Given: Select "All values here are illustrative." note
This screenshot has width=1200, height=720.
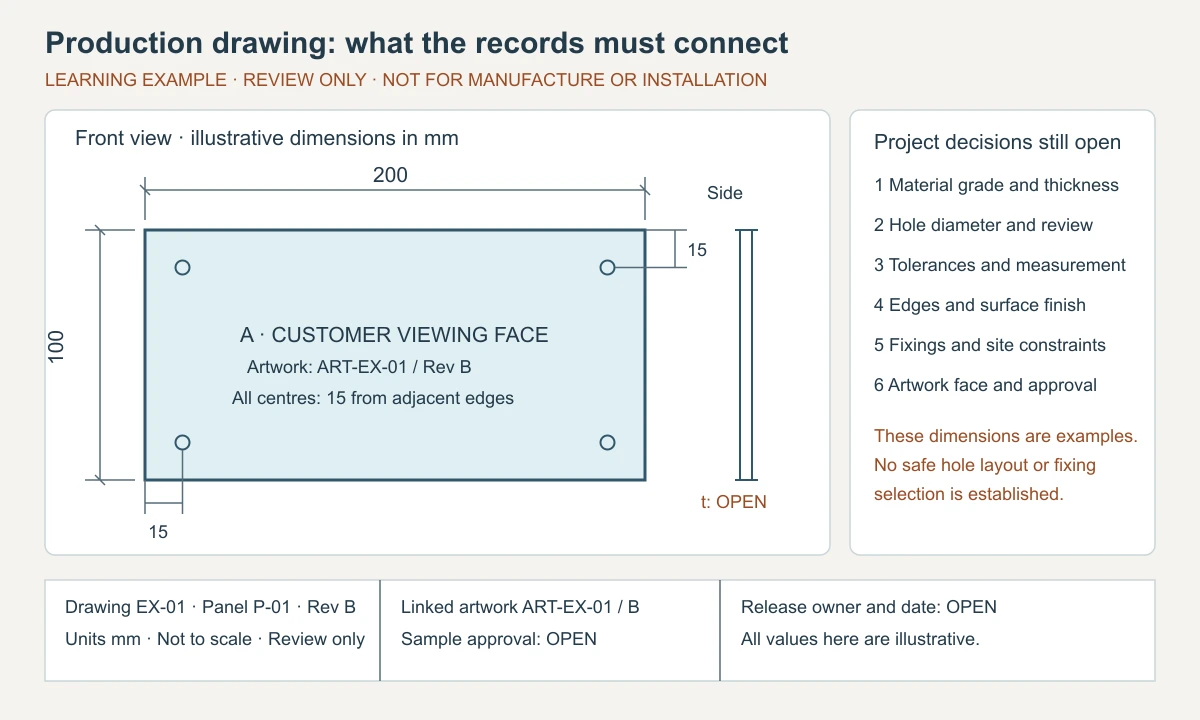Looking at the screenshot, I should coord(860,639).
